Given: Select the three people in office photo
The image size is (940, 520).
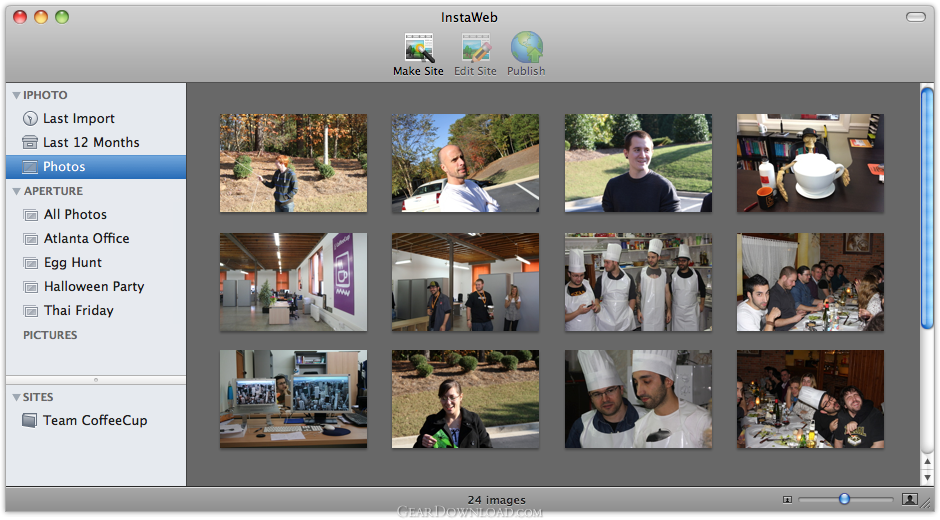Looking at the screenshot, I should coord(465,282).
